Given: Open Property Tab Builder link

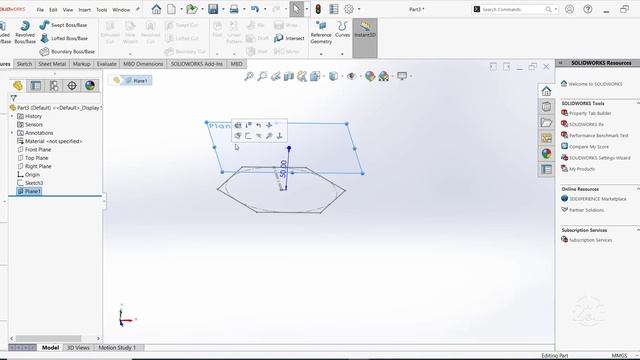Looking at the screenshot, I should [590, 113].
